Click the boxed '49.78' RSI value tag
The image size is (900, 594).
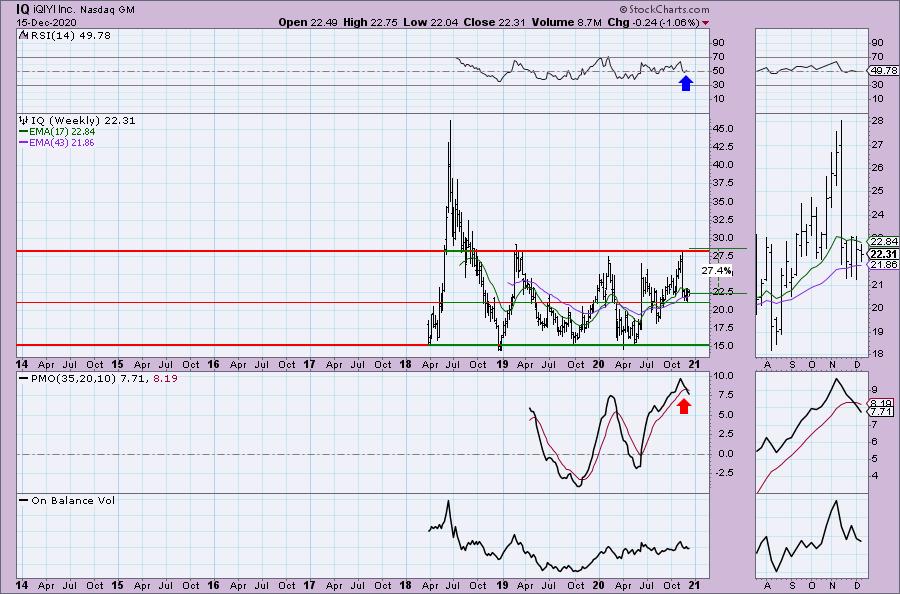884,71
